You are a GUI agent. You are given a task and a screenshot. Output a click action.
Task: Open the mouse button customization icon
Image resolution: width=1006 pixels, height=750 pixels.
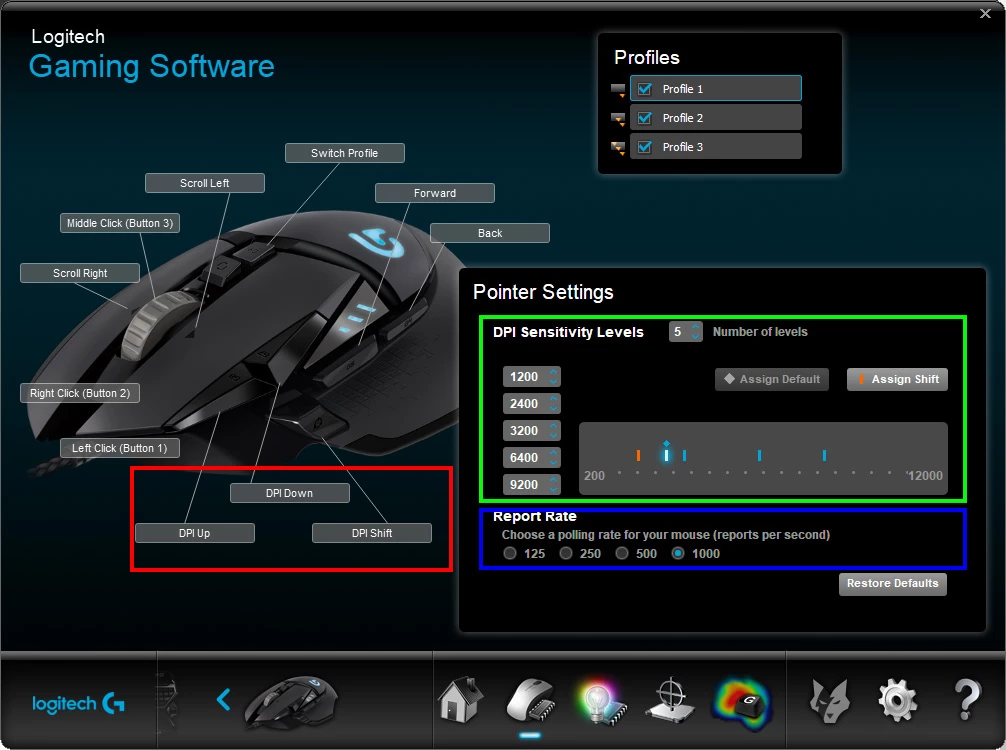point(530,702)
